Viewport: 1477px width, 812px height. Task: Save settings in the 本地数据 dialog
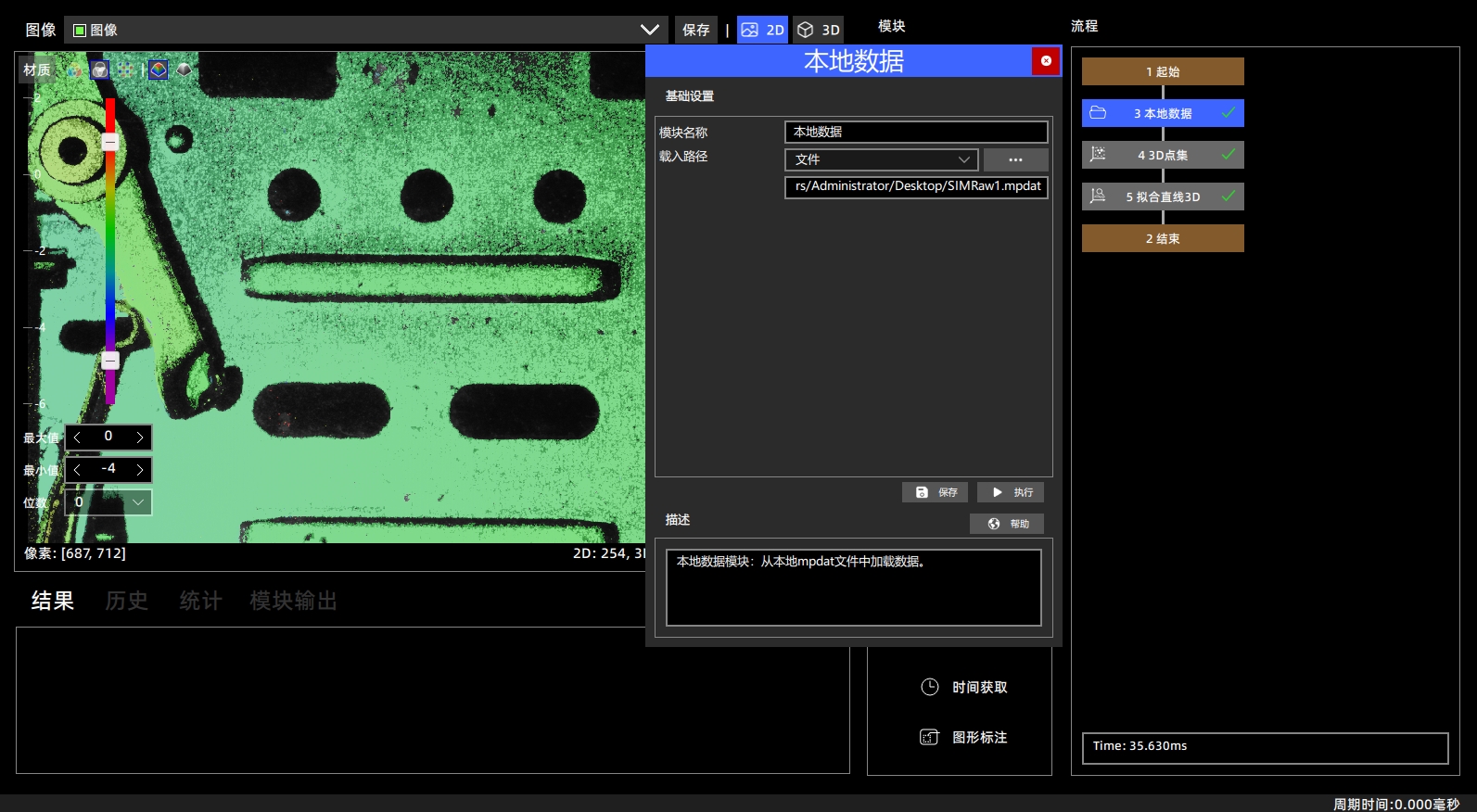pos(936,492)
